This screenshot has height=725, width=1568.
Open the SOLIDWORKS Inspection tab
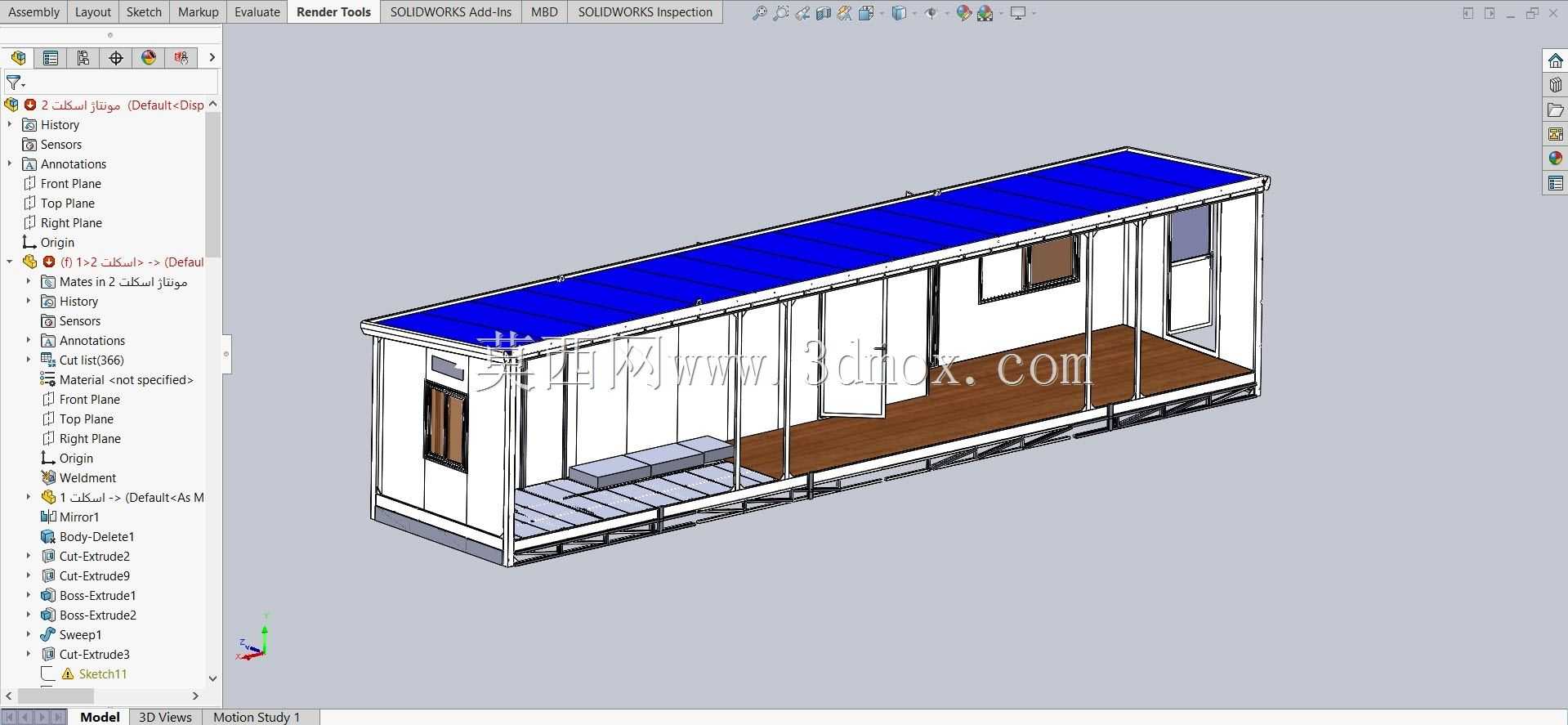[x=645, y=11]
